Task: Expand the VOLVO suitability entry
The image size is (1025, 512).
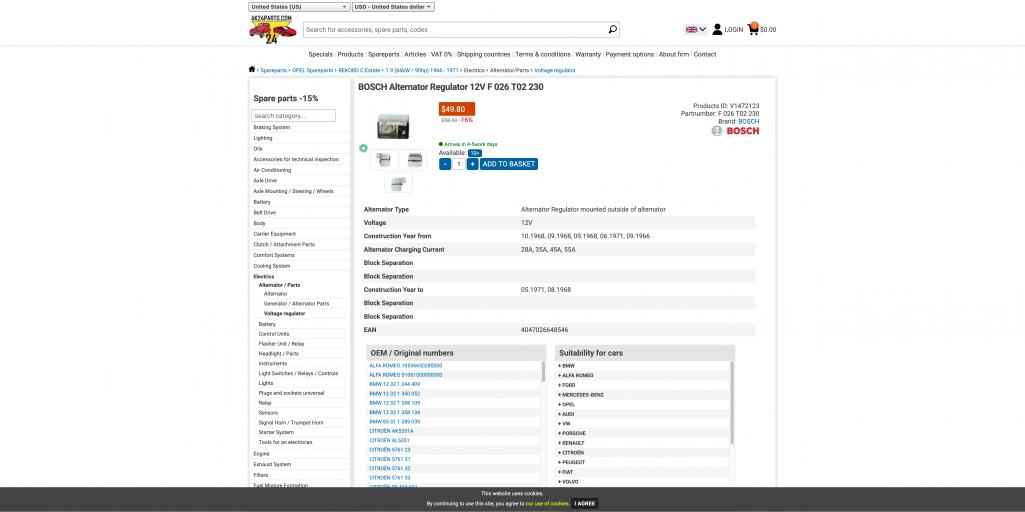Action: point(568,482)
